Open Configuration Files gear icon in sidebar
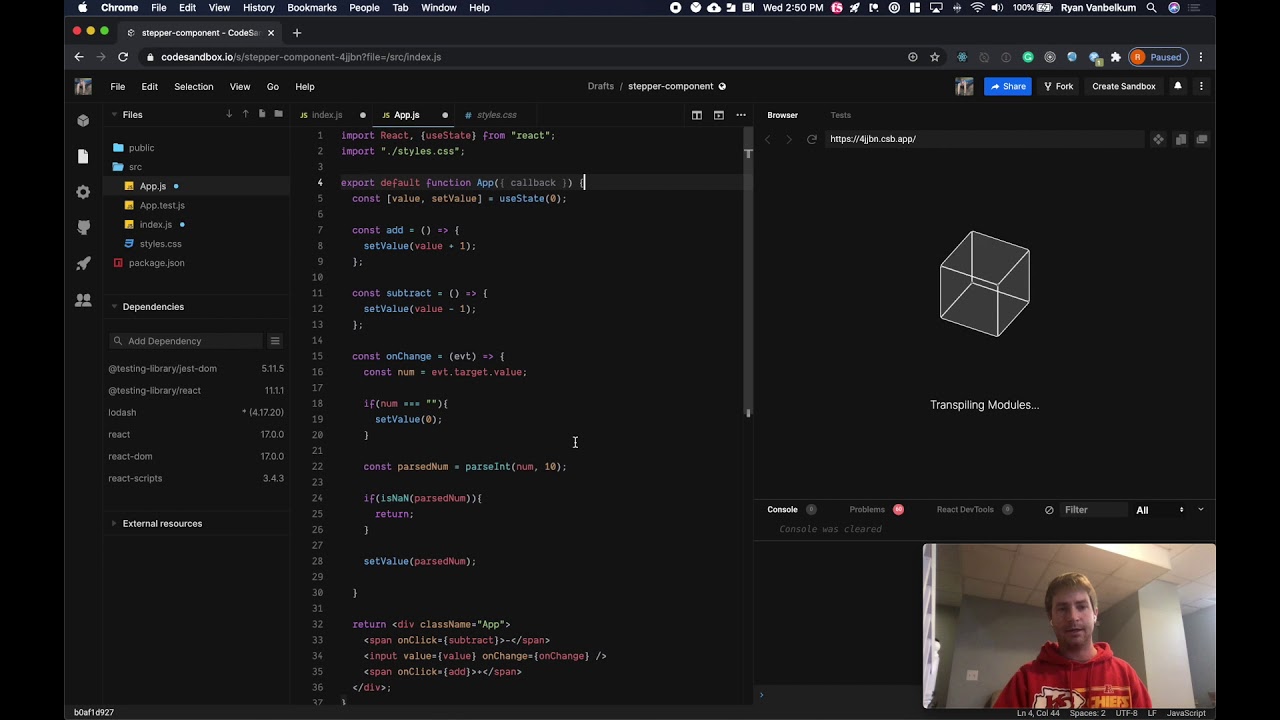The width and height of the screenshot is (1280, 720). 83,192
